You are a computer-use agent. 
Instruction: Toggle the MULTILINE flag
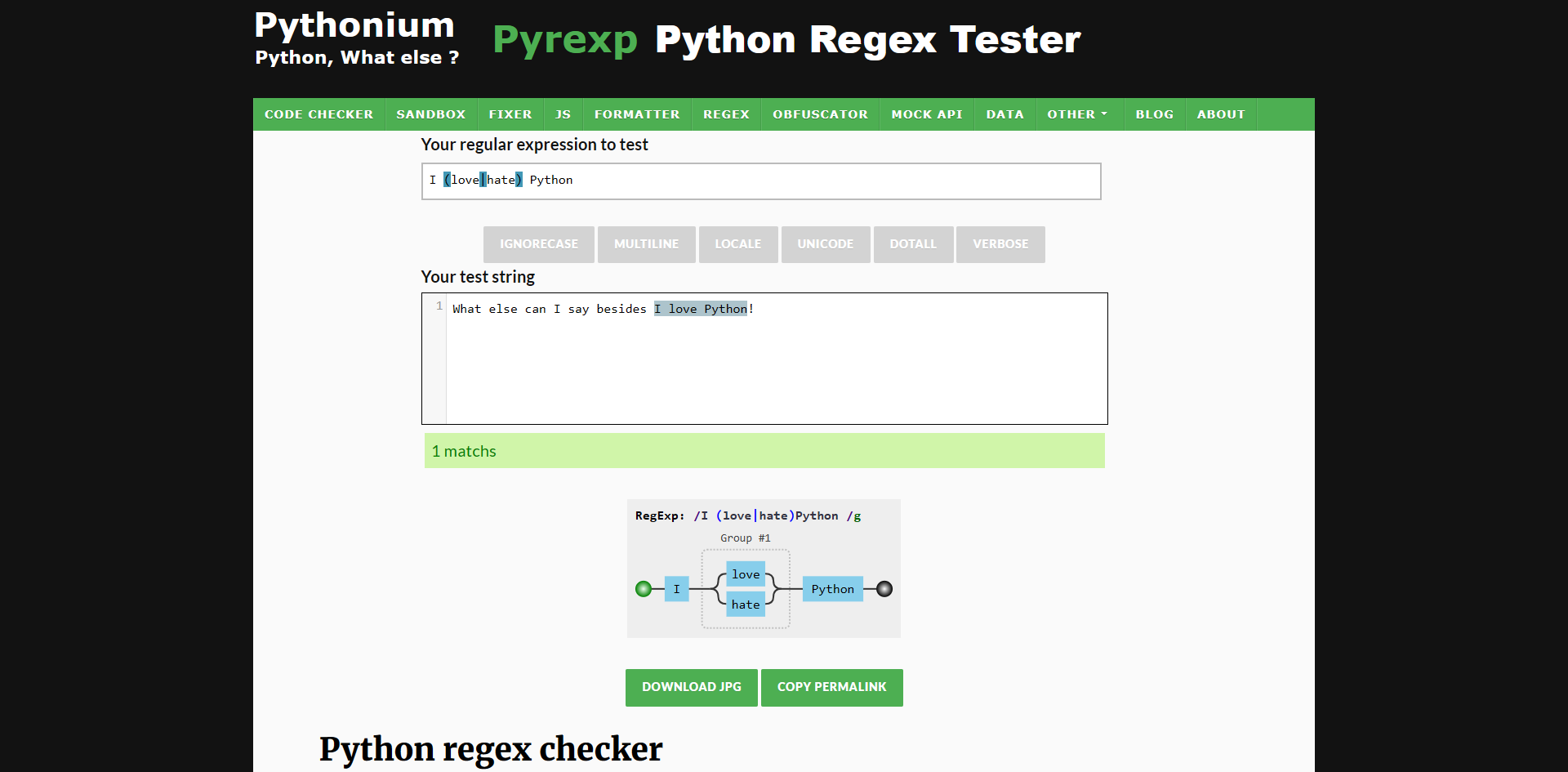[647, 244]
